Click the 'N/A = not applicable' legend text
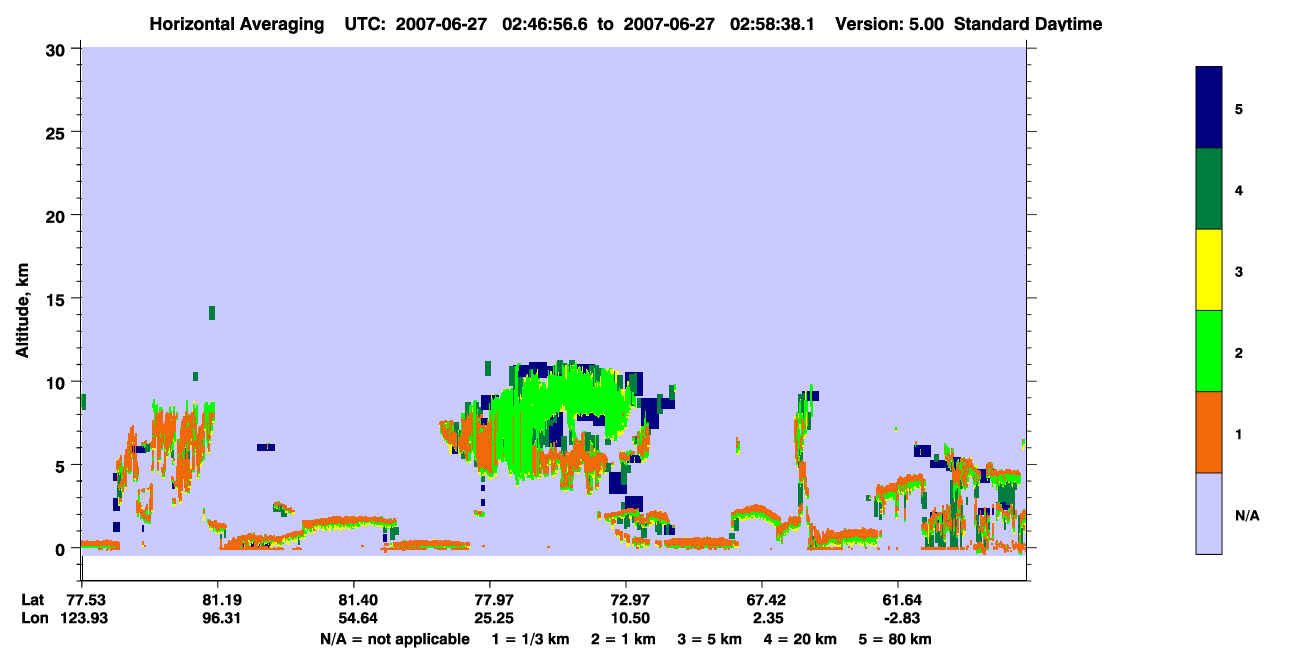 pyautogui.click(x=394, y=639)
